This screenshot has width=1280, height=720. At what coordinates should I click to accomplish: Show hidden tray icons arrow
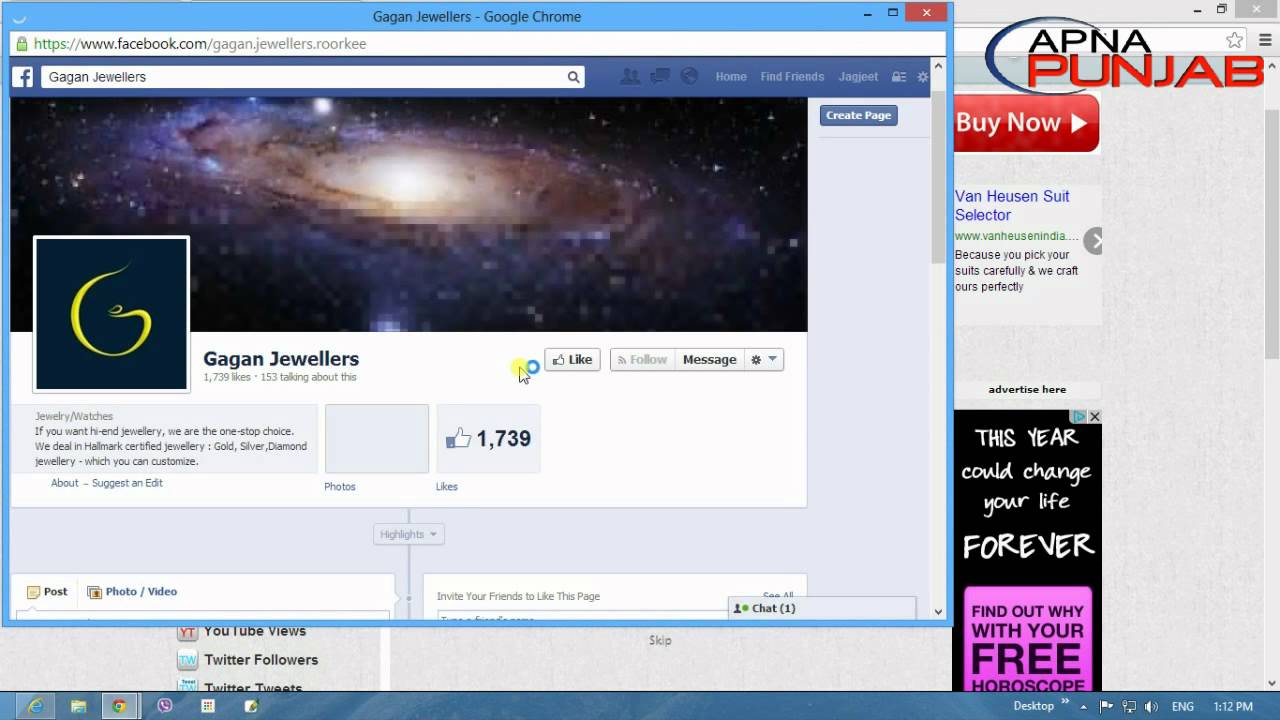point(1084,706)
